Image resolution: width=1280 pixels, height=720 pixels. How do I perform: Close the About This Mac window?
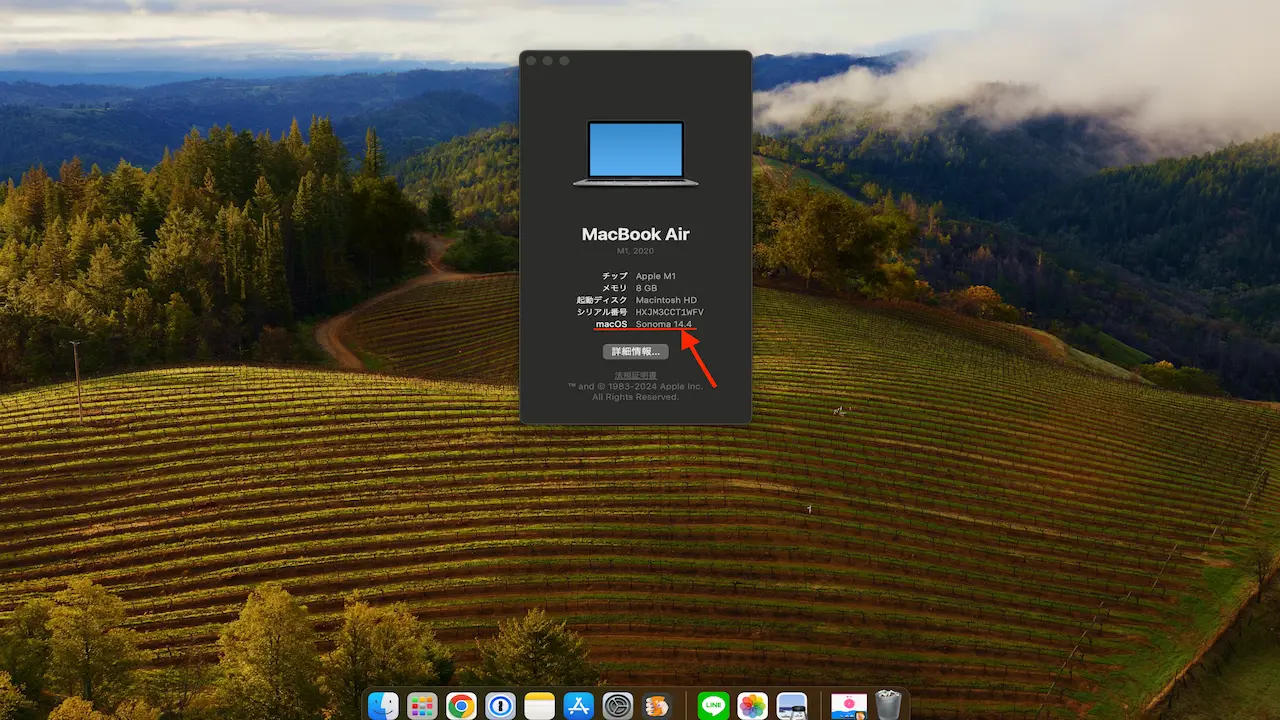coord(532,61)
